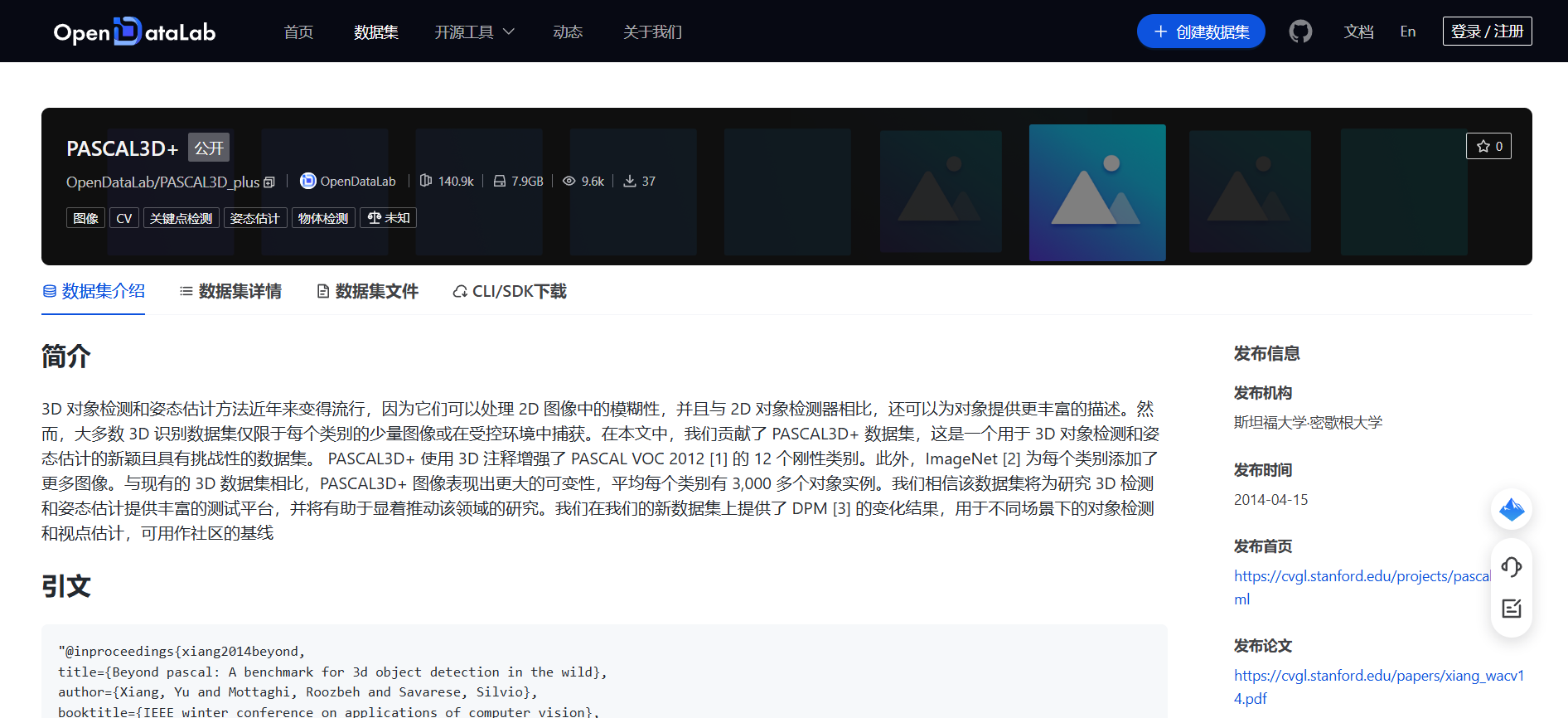
Task: Open 文档 link in header
Action: pos(1359,32)
